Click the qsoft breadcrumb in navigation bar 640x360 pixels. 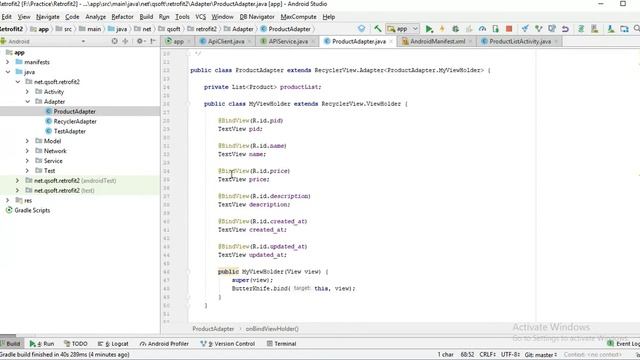click(x=170, y=29)
